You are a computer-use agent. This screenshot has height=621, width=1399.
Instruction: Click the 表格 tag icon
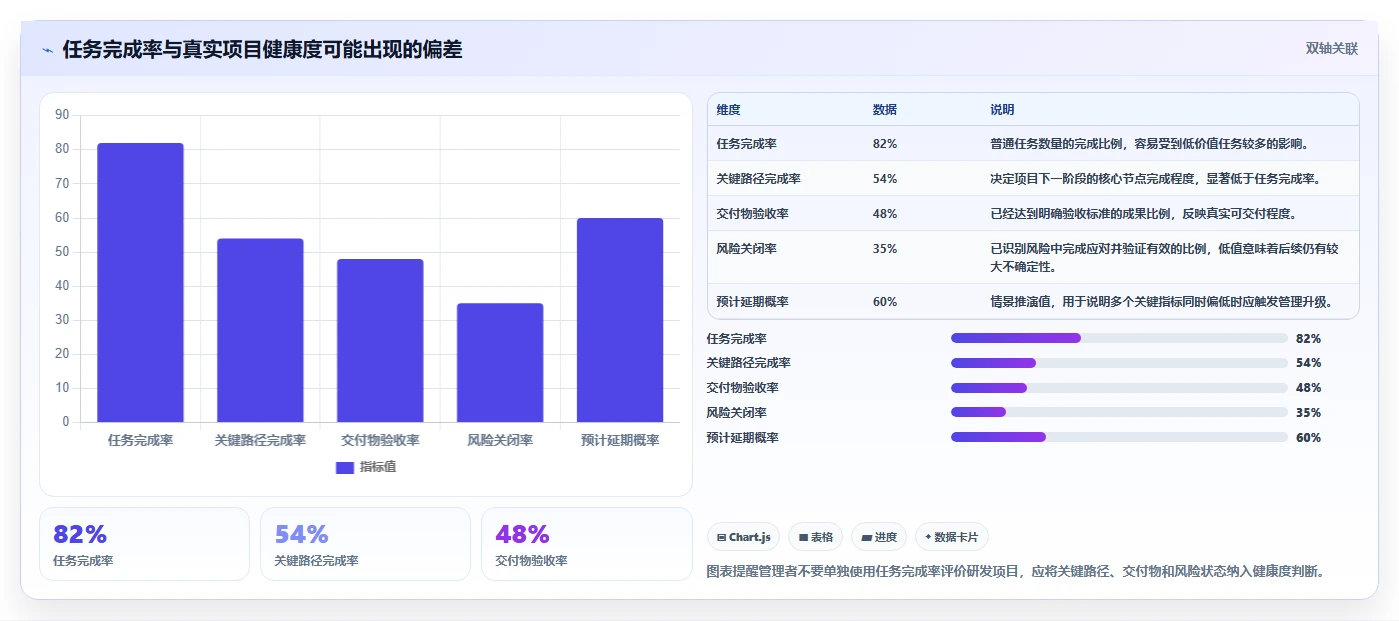pos(803,538)
